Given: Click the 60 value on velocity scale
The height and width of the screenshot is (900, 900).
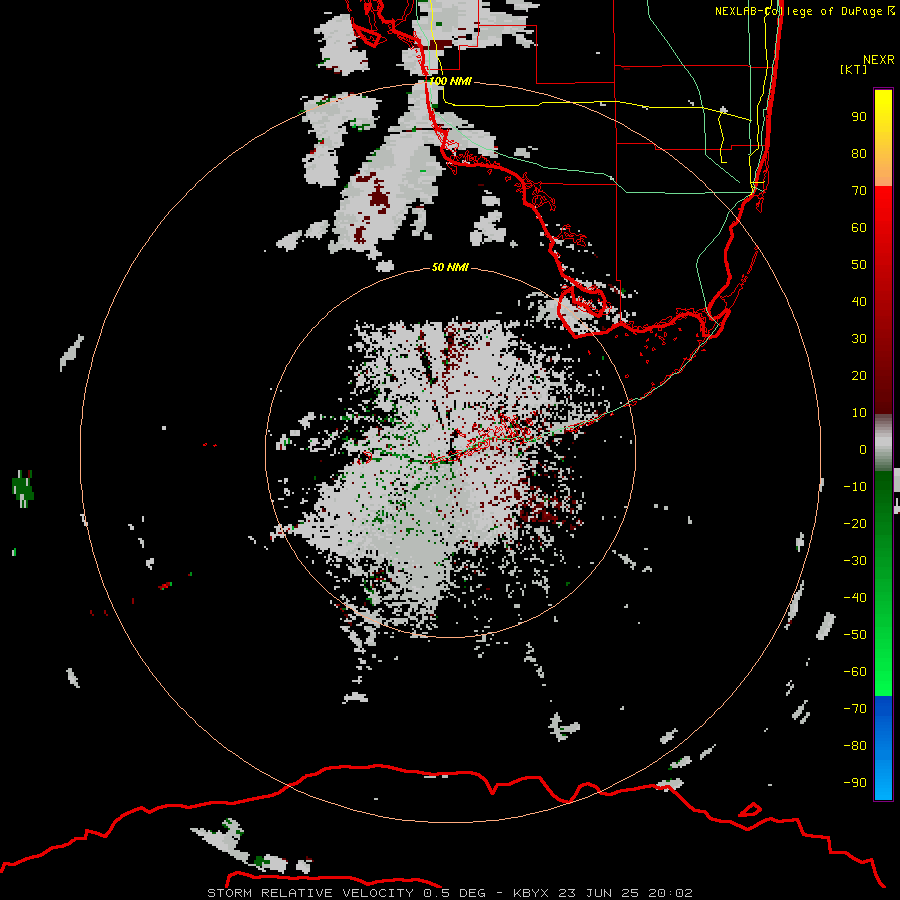Looking at the screenshot, I should click(x=859, y=227).
